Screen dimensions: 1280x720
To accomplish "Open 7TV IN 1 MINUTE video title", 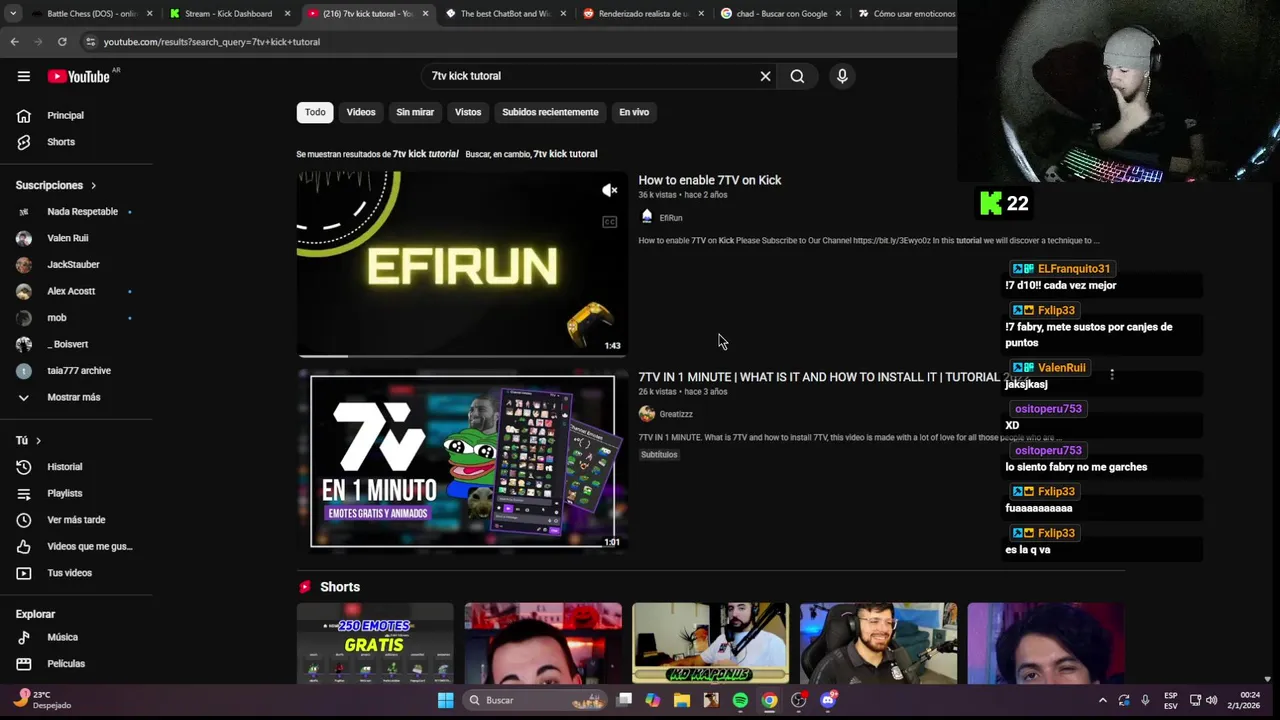I will coord(818,377).
